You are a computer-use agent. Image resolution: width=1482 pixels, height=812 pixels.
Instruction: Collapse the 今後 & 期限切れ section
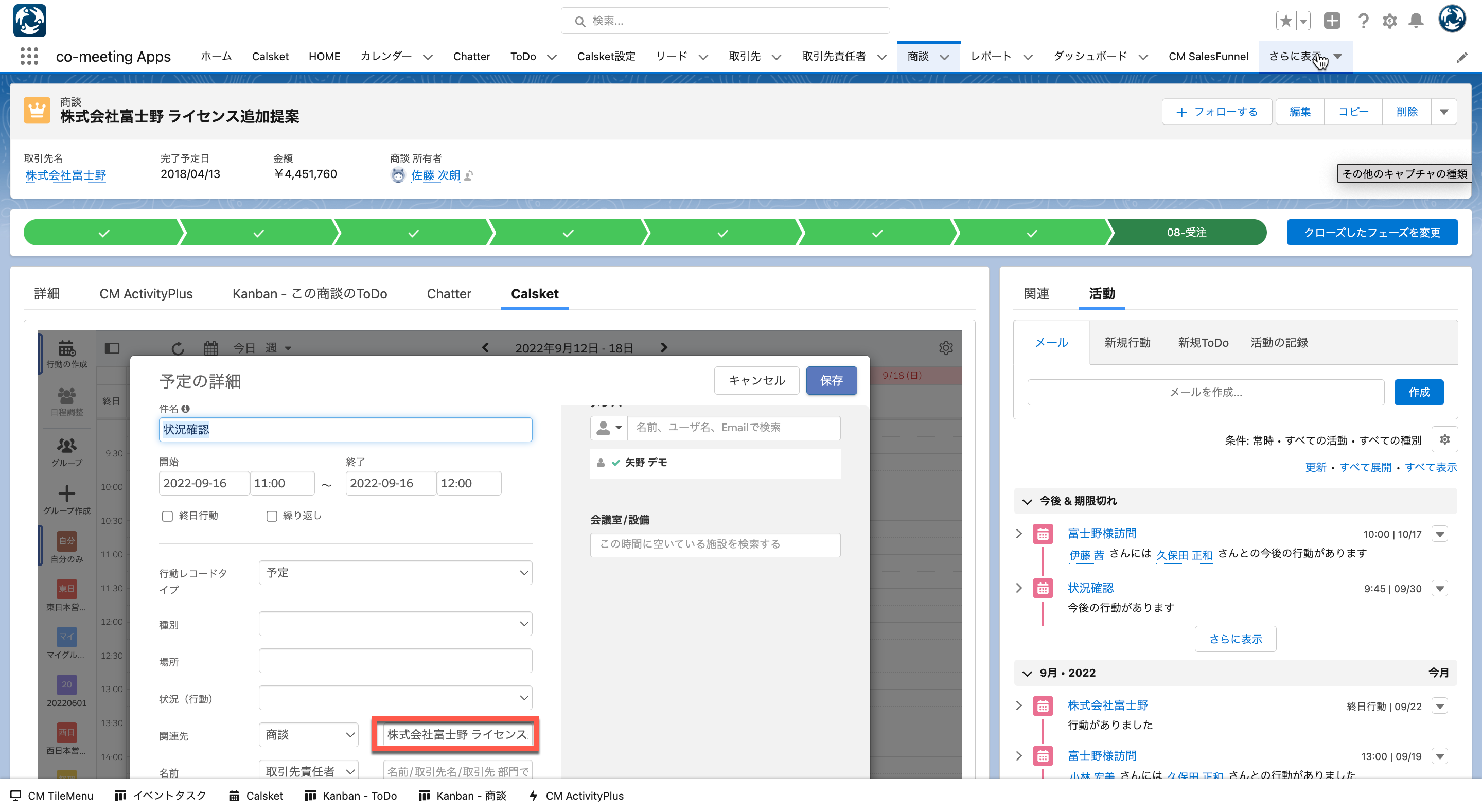click(1027, 501)
